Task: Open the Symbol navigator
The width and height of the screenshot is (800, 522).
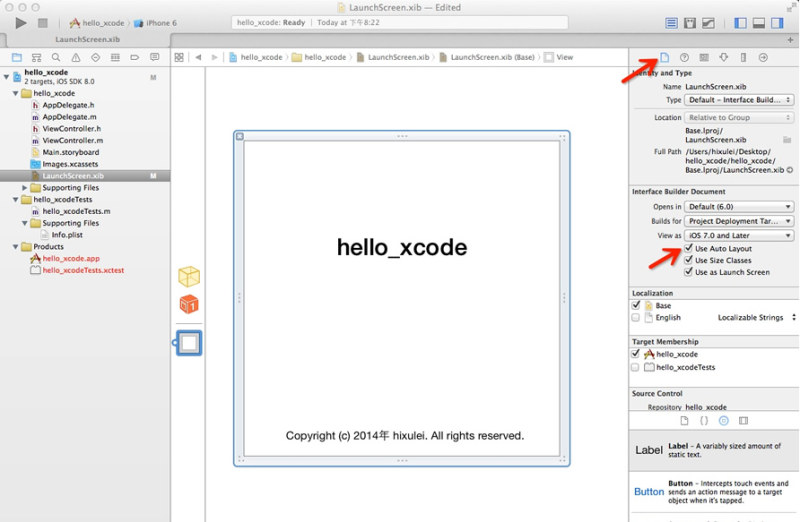Action: pyautogui.click(x=36, y=57)
